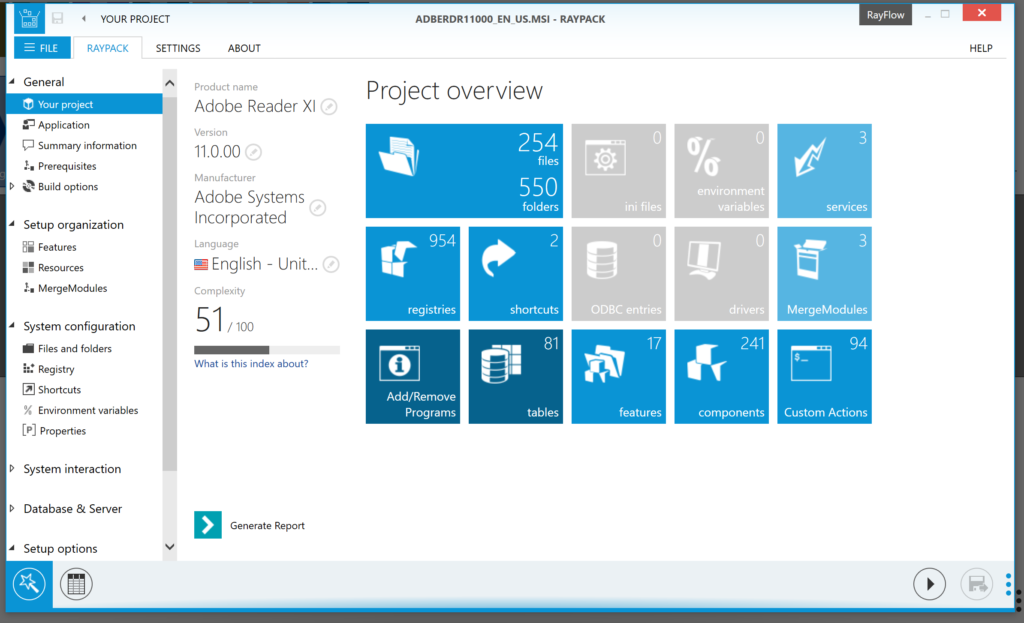
Task: Open the features tile
Action: pyautogui.click(x=618, y=376)
